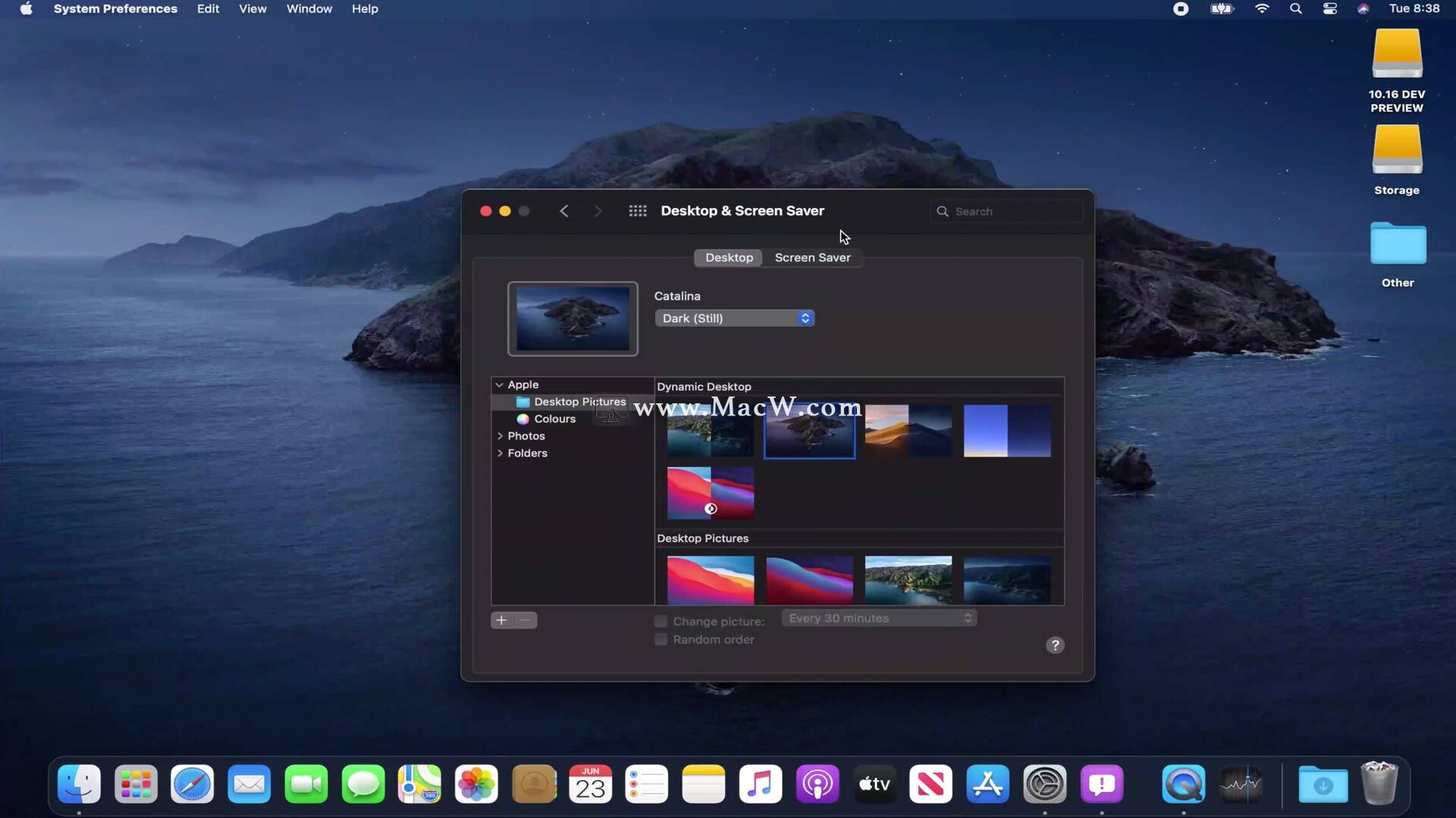The width and height of the screenshot is (1456, 818).
Task: Open Calendar from the Dock
Action: click(590, 784)
